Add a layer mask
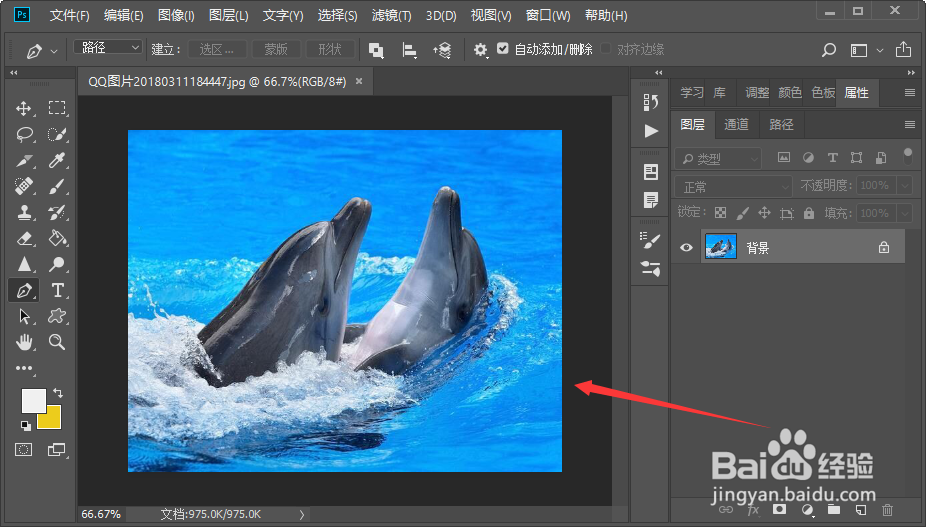This screenshot has width=926, height=527. [x=780, y=509]
